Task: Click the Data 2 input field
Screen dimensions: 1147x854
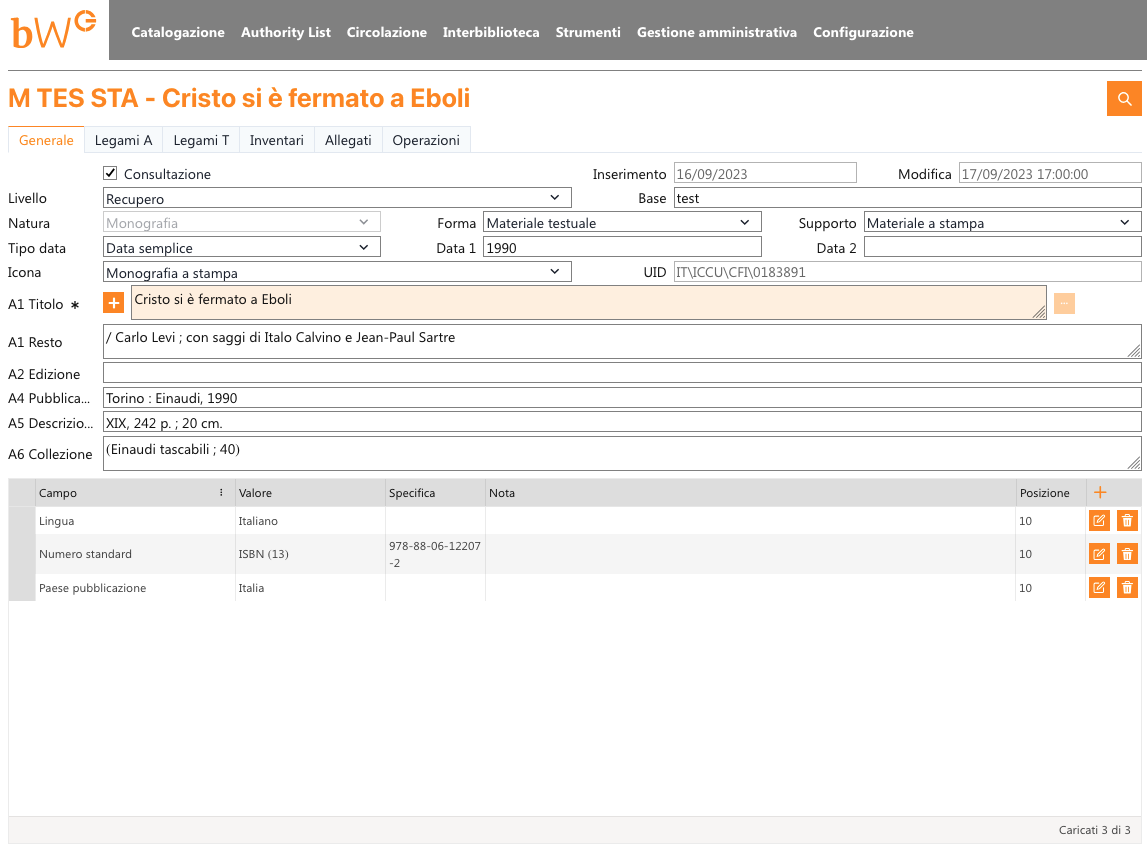Action: point(1002,247)
